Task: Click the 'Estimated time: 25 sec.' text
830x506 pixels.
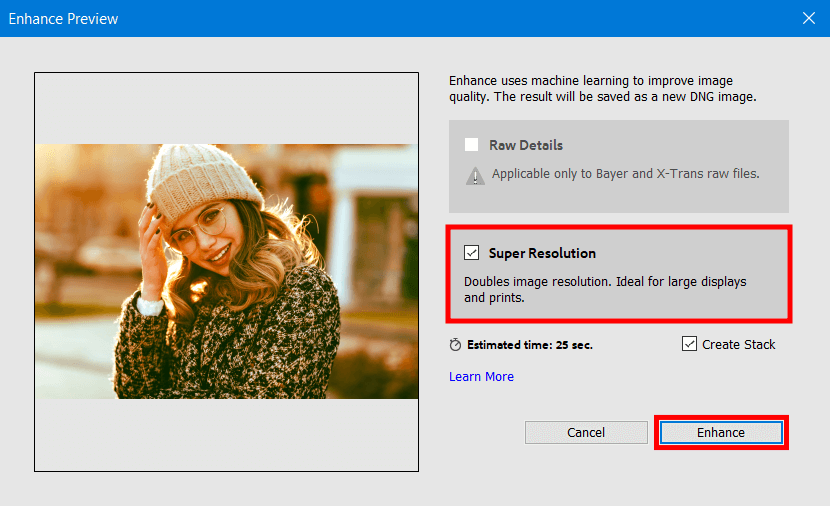Action: click(x=530, y=345)
